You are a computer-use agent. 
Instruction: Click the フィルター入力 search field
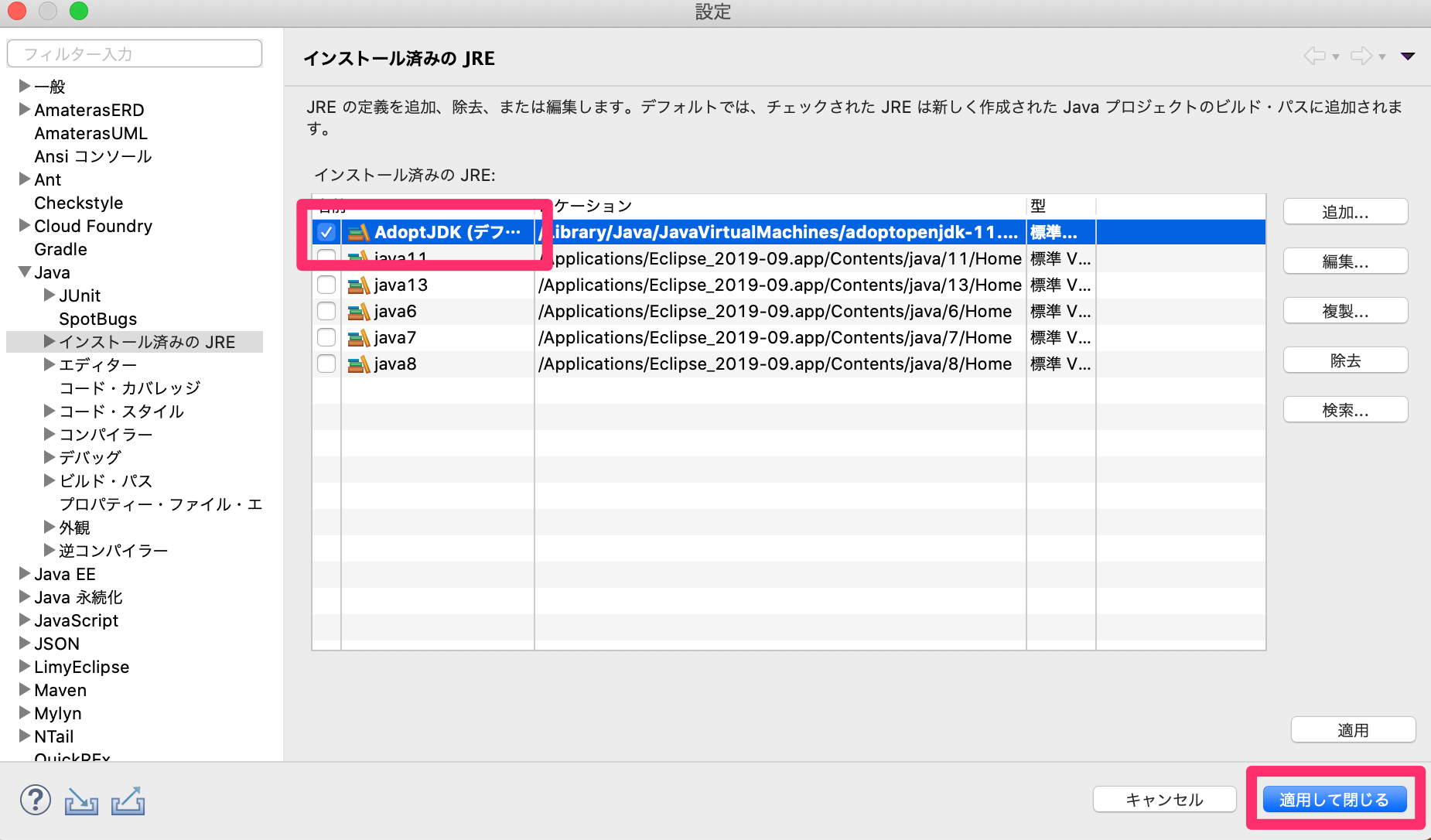click(x=135, y=54)
